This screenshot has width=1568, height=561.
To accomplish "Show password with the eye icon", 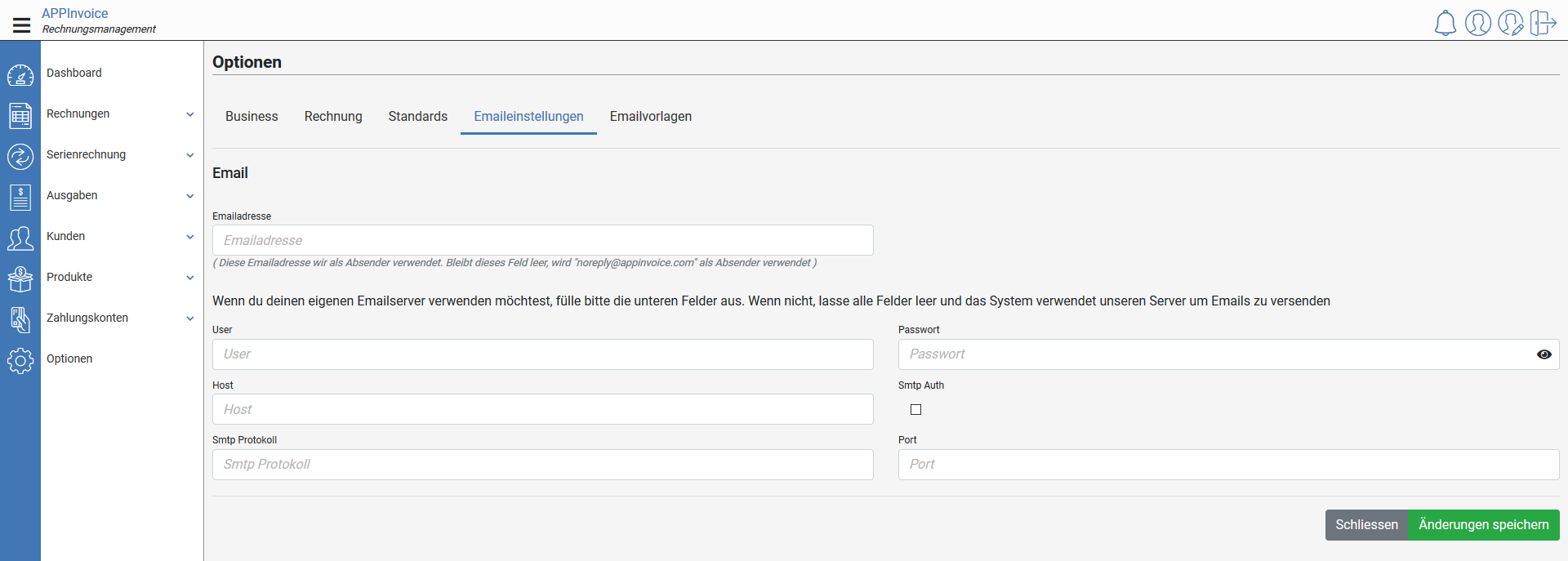I will click(x=1543, y=354).
